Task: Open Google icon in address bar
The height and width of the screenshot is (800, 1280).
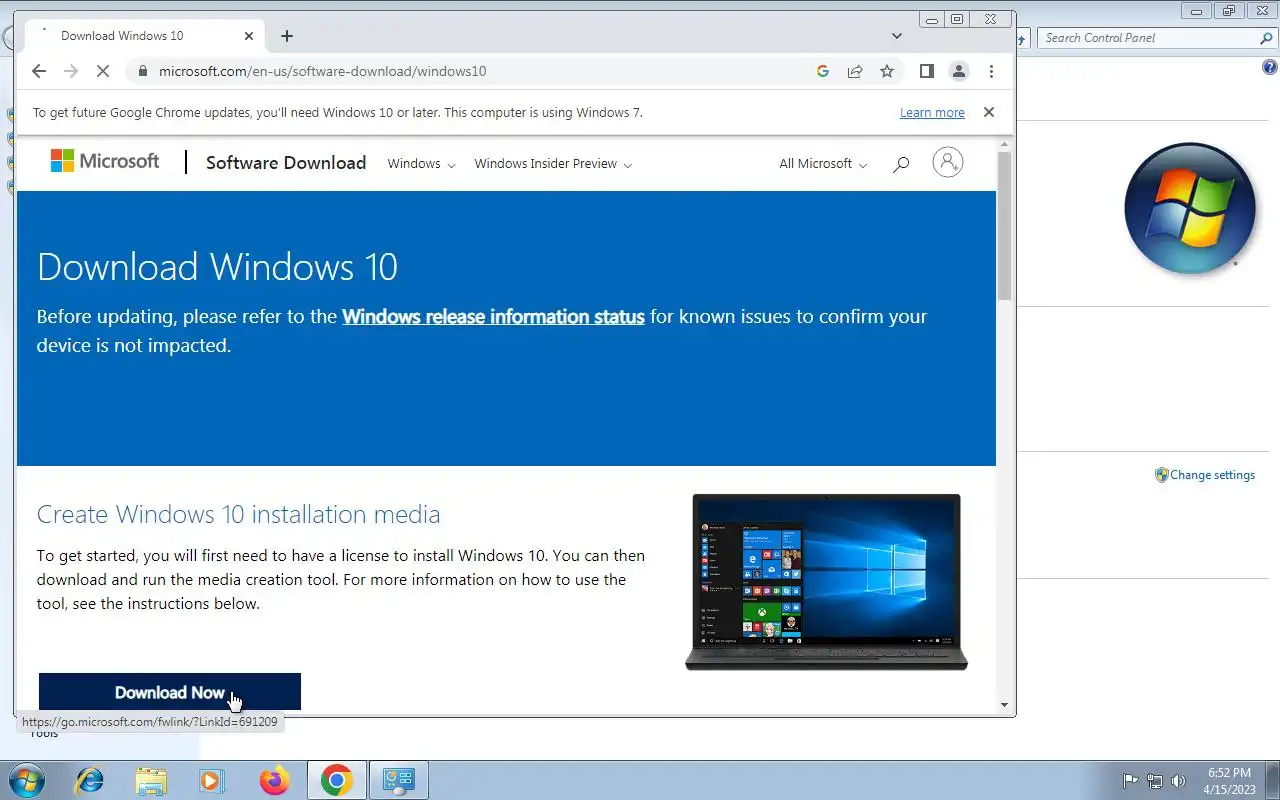Action: 823,71
